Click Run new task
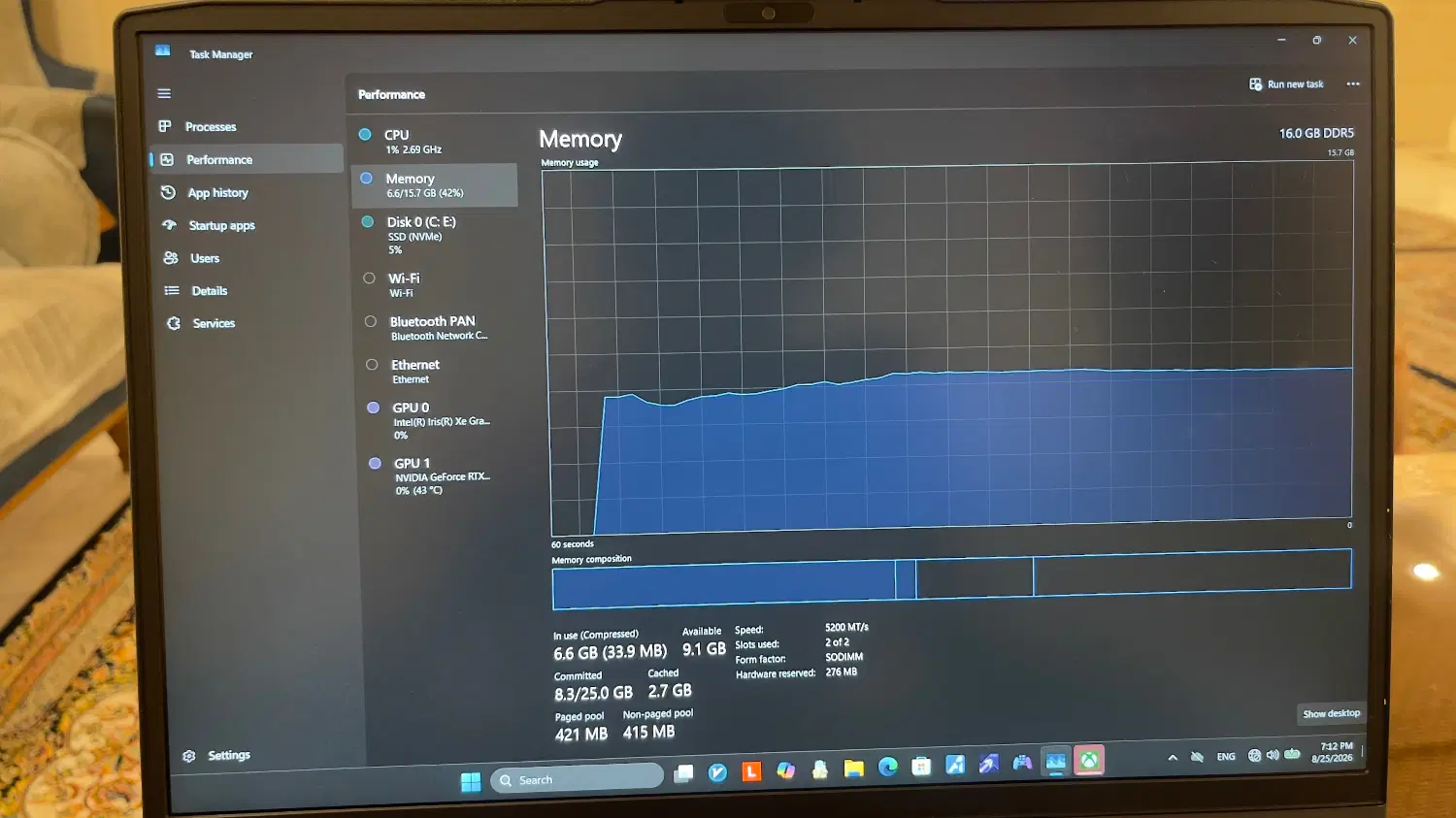This screenshot has width=1456, height=818. point(1286,84)
